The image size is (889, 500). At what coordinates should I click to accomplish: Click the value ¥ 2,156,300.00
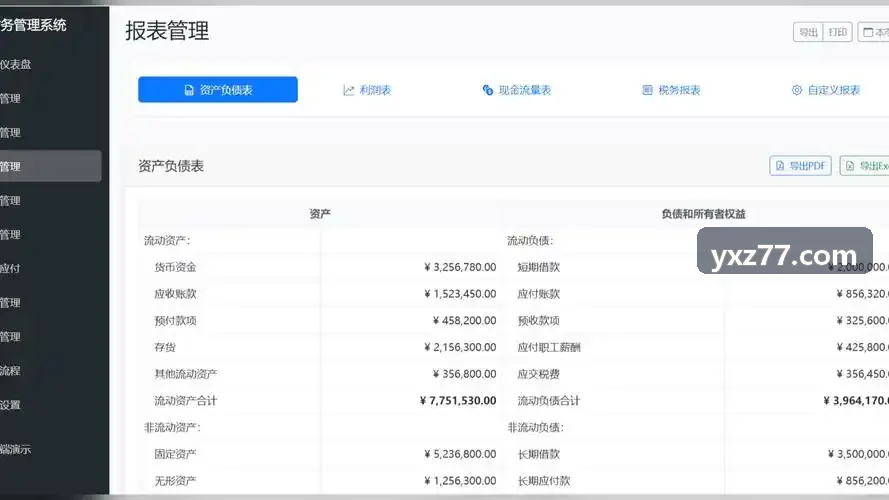point(460,347)
